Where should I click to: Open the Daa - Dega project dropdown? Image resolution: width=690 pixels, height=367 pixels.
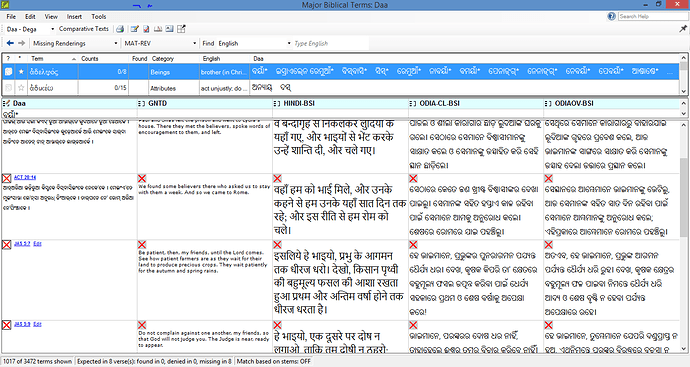52,29
